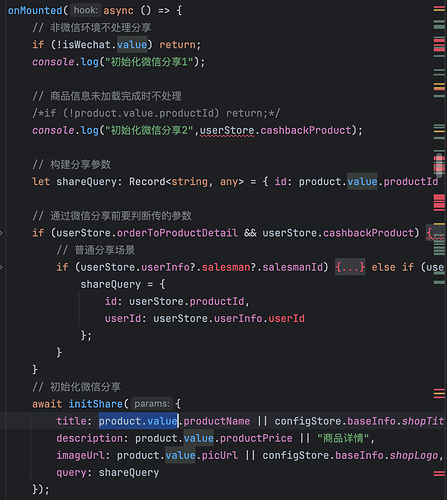Click the shareQuery variable in the let declaration
The image size is (447, 500).
click(x=86, y=182)
